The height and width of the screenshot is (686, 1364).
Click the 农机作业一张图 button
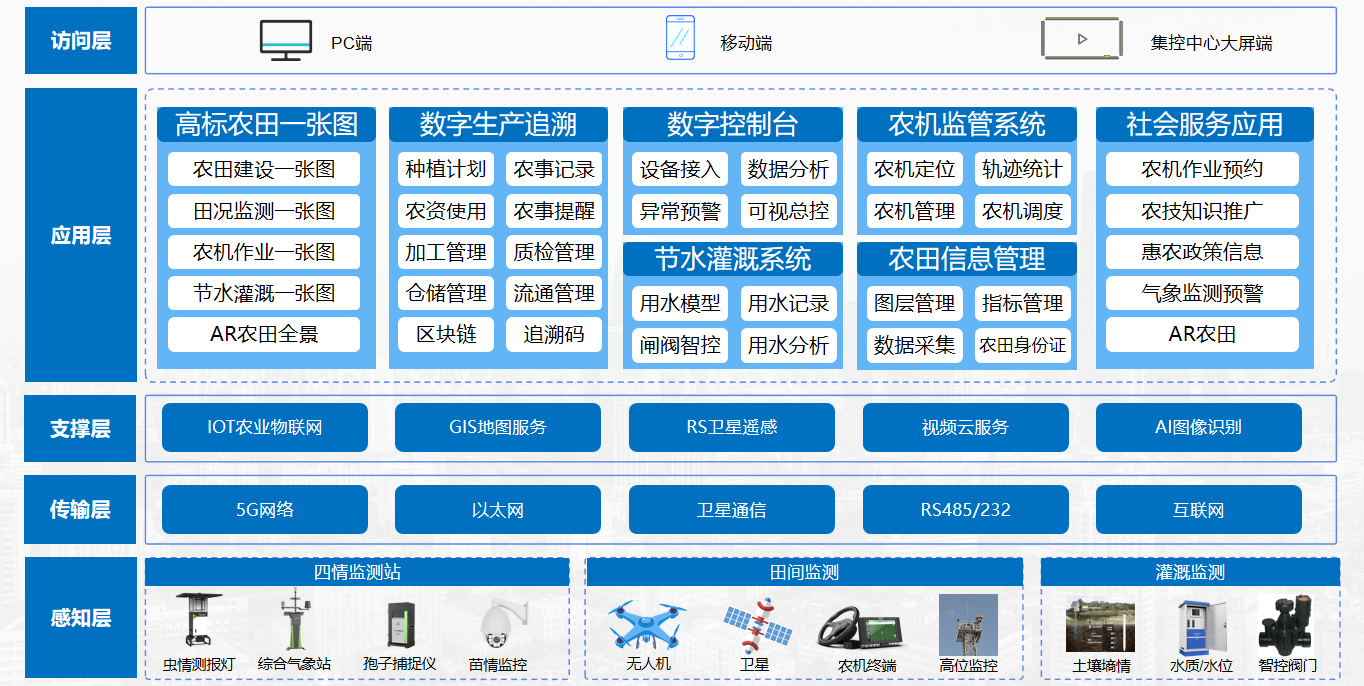tap(264, 252)
